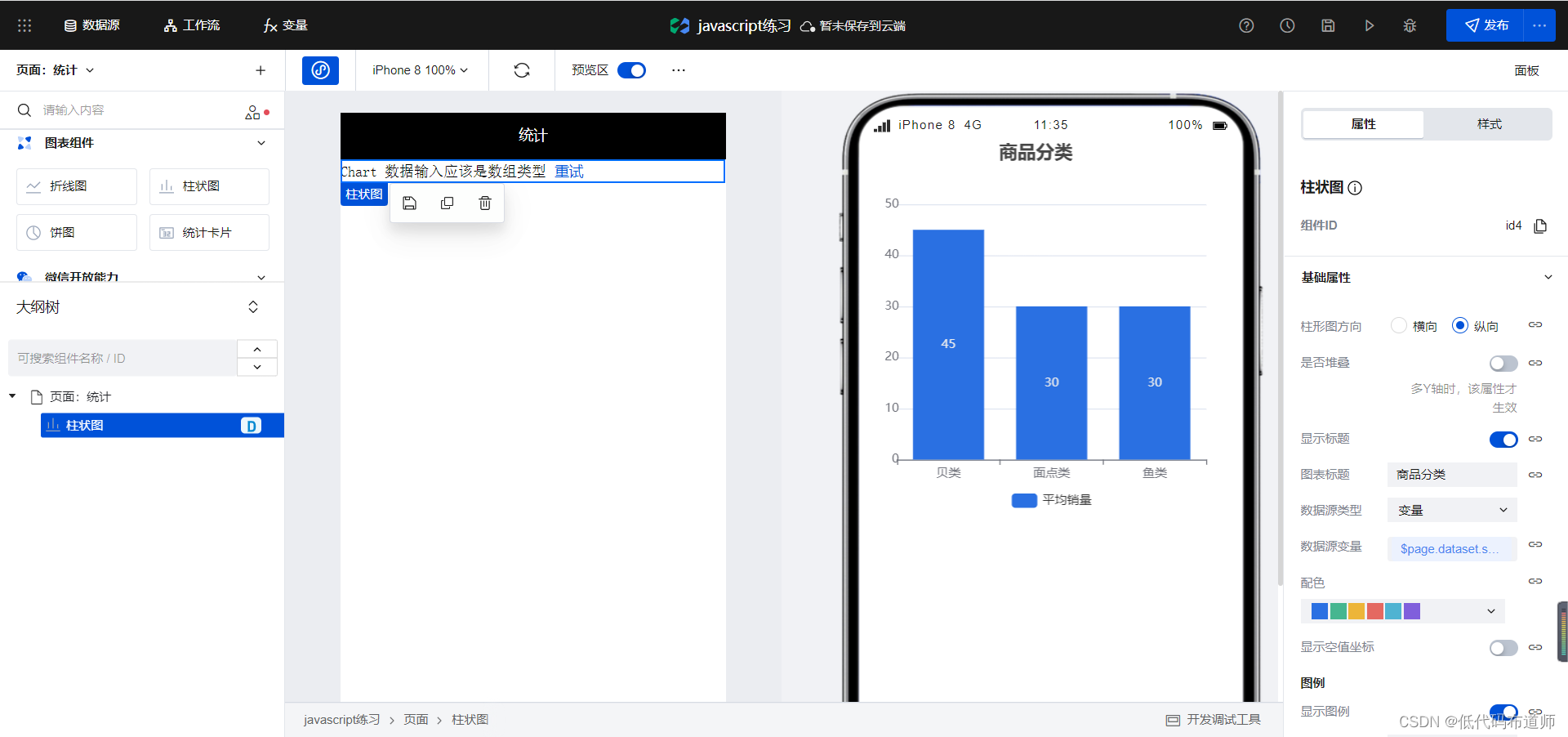Screen dimensions: 1568x737
Task: Save component as template icon
Action: click(x=409, y=203)
